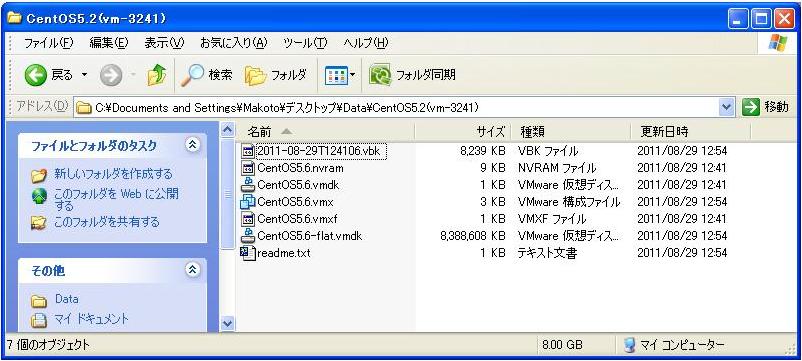Select file name CentOS5.6.nvram
Viewport: 802px width, 361px height.
click(301, 168)
